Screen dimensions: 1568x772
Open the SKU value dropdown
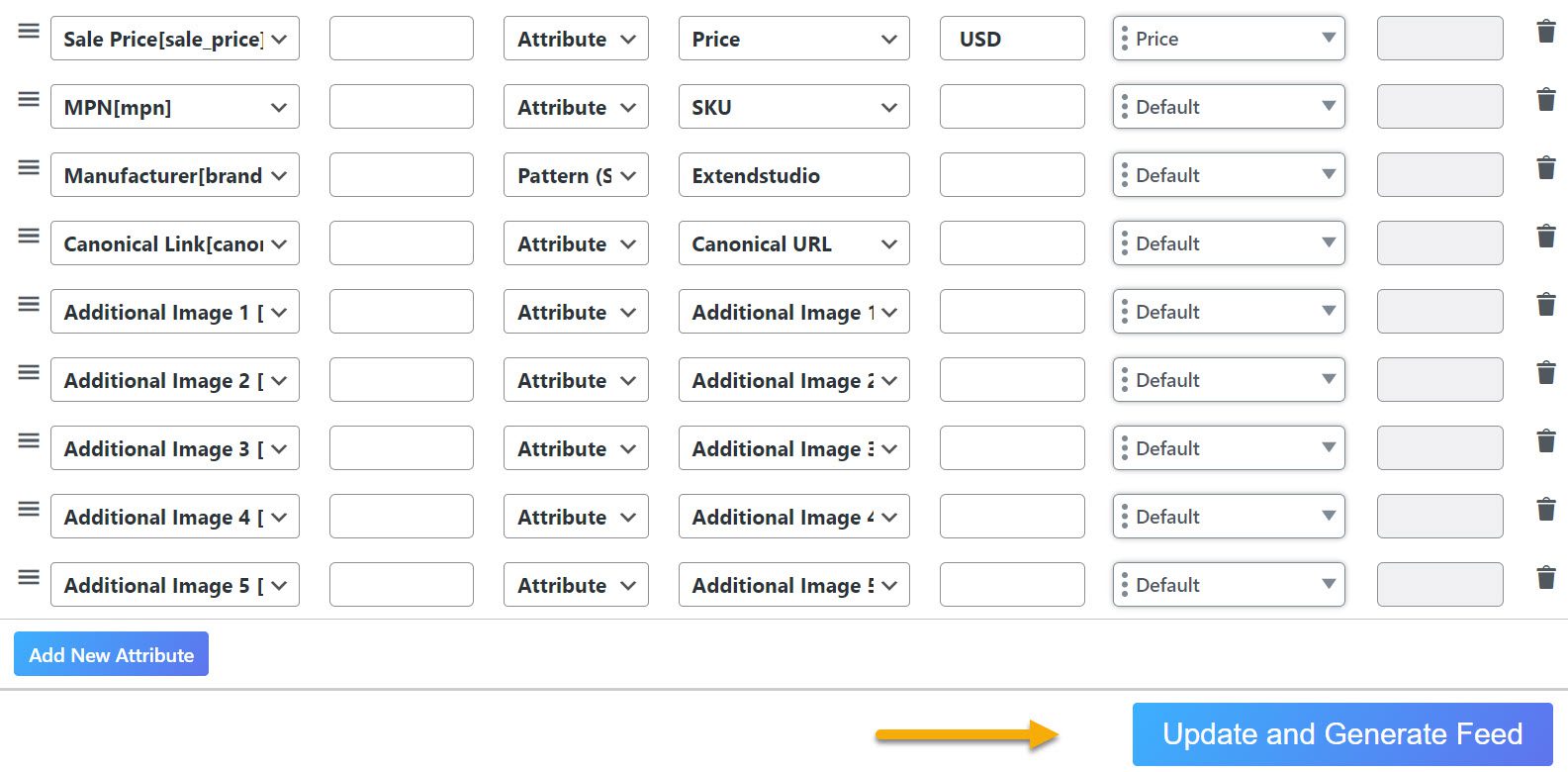[793, 107]
